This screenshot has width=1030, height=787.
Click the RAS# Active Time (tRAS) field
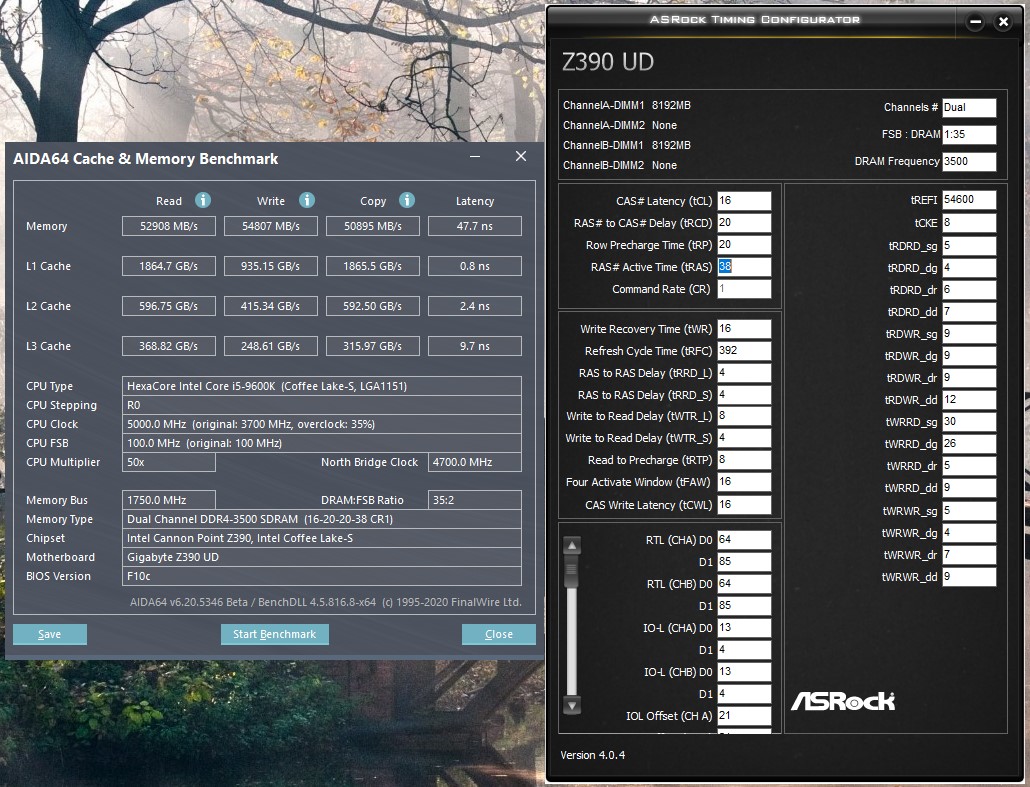tap(744, 267)
